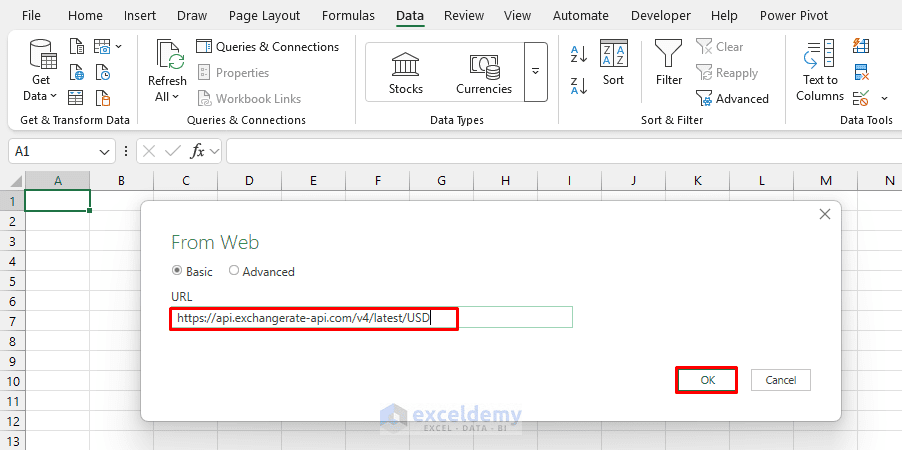
Task: Click the URL input field
Action: click(x=372, y=318)
